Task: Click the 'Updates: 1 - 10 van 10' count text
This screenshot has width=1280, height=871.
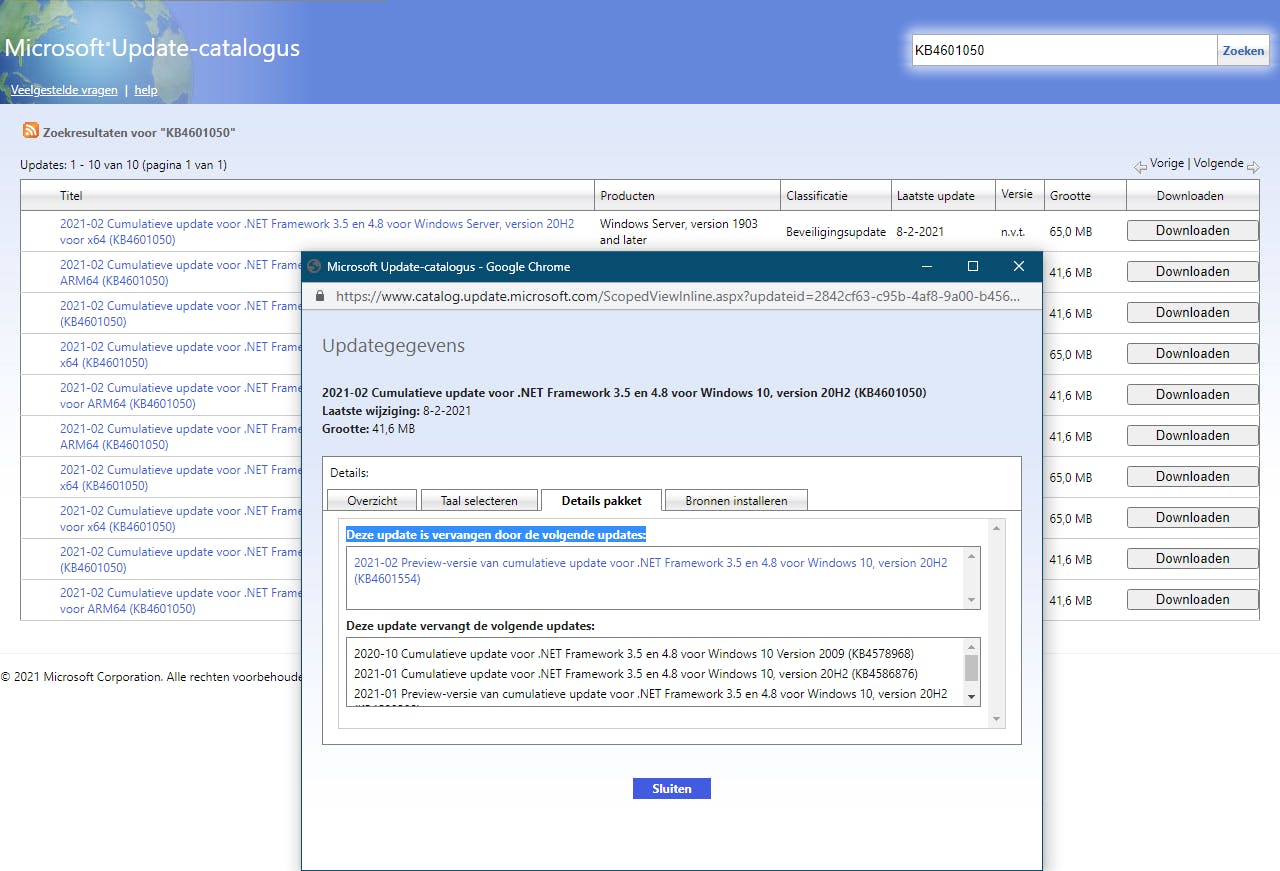Action: click(123, 165)
